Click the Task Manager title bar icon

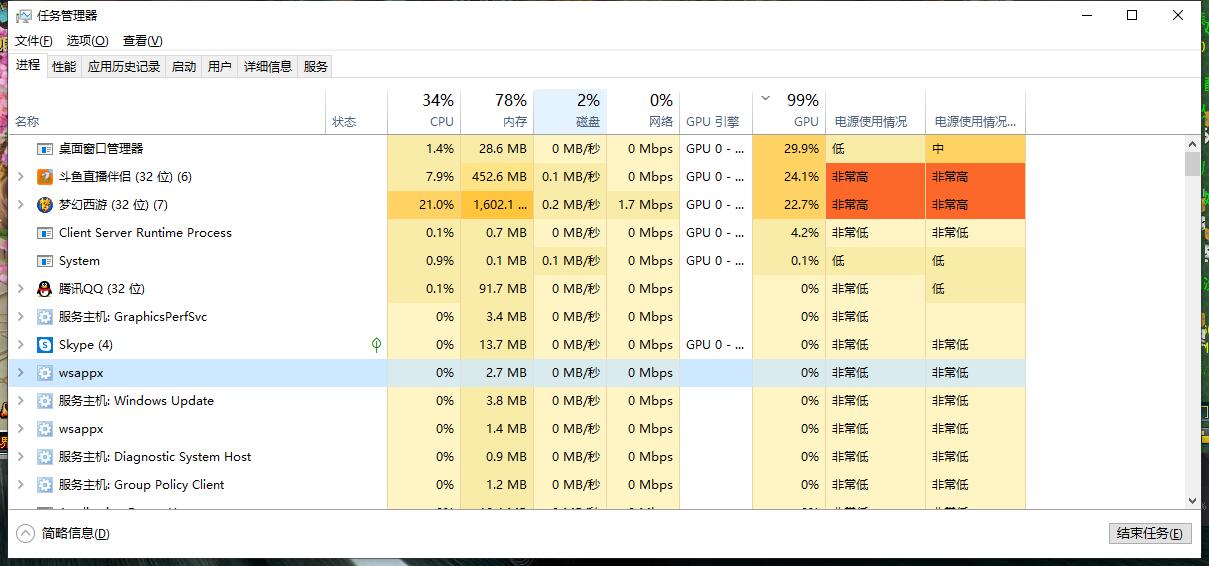pos(24,16)
